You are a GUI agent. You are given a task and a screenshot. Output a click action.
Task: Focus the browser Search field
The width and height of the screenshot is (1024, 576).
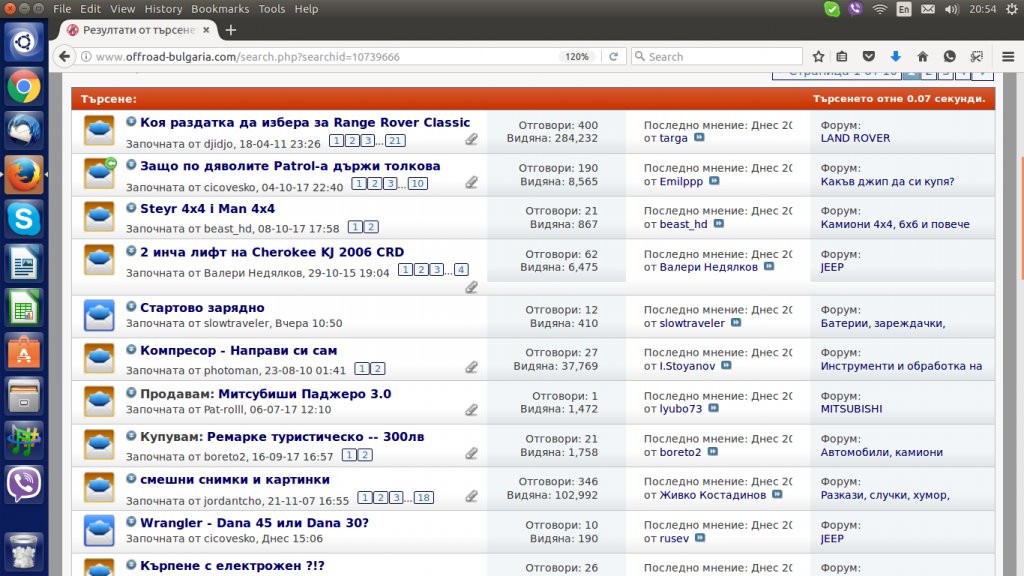tap(717, 57)
